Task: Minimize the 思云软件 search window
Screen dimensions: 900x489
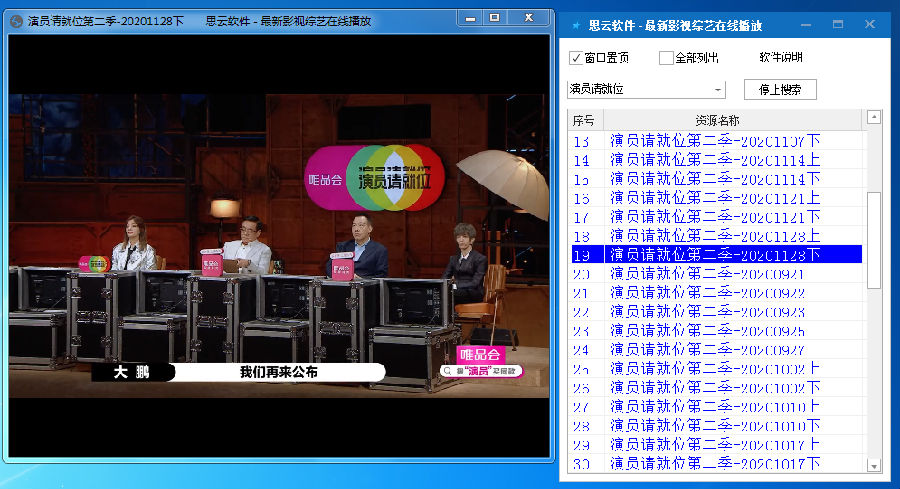Action: click(x=806, y=25)
